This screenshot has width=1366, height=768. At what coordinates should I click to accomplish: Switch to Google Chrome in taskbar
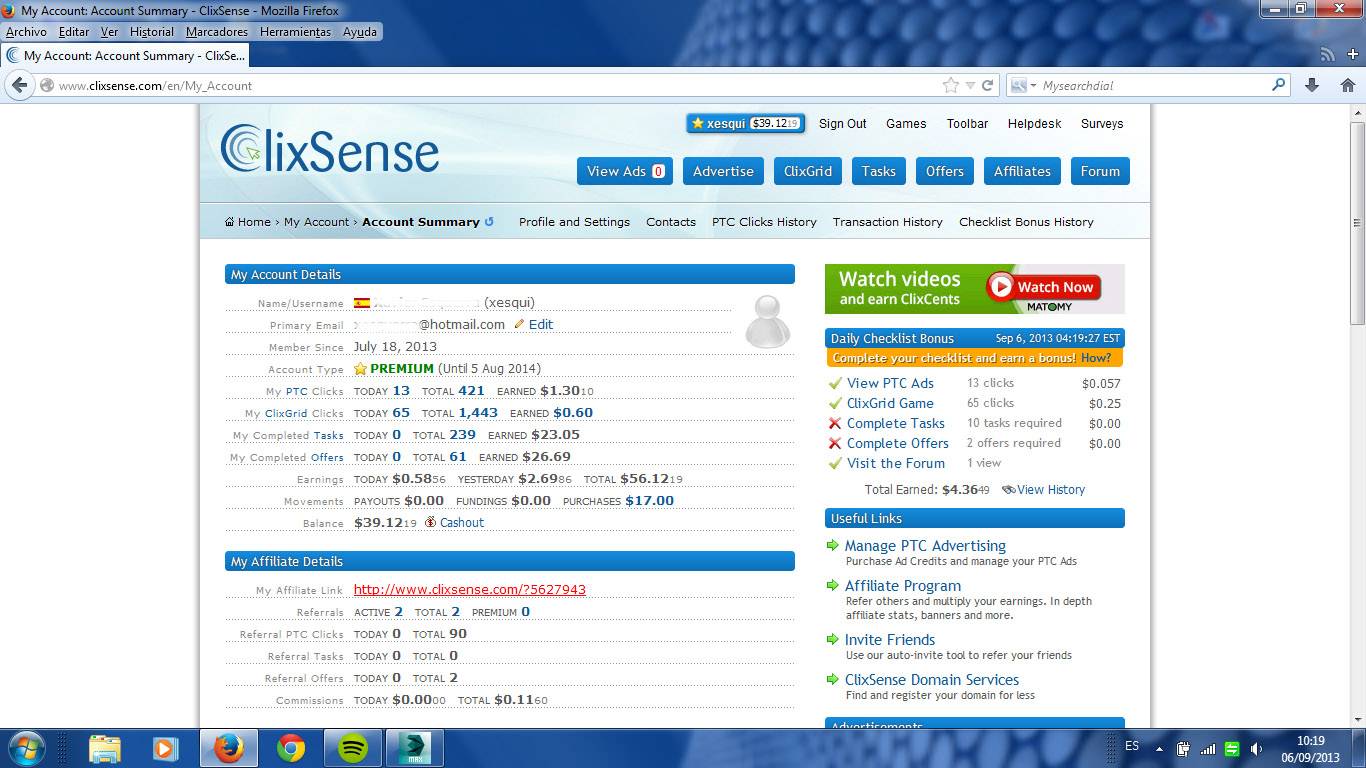291,748
